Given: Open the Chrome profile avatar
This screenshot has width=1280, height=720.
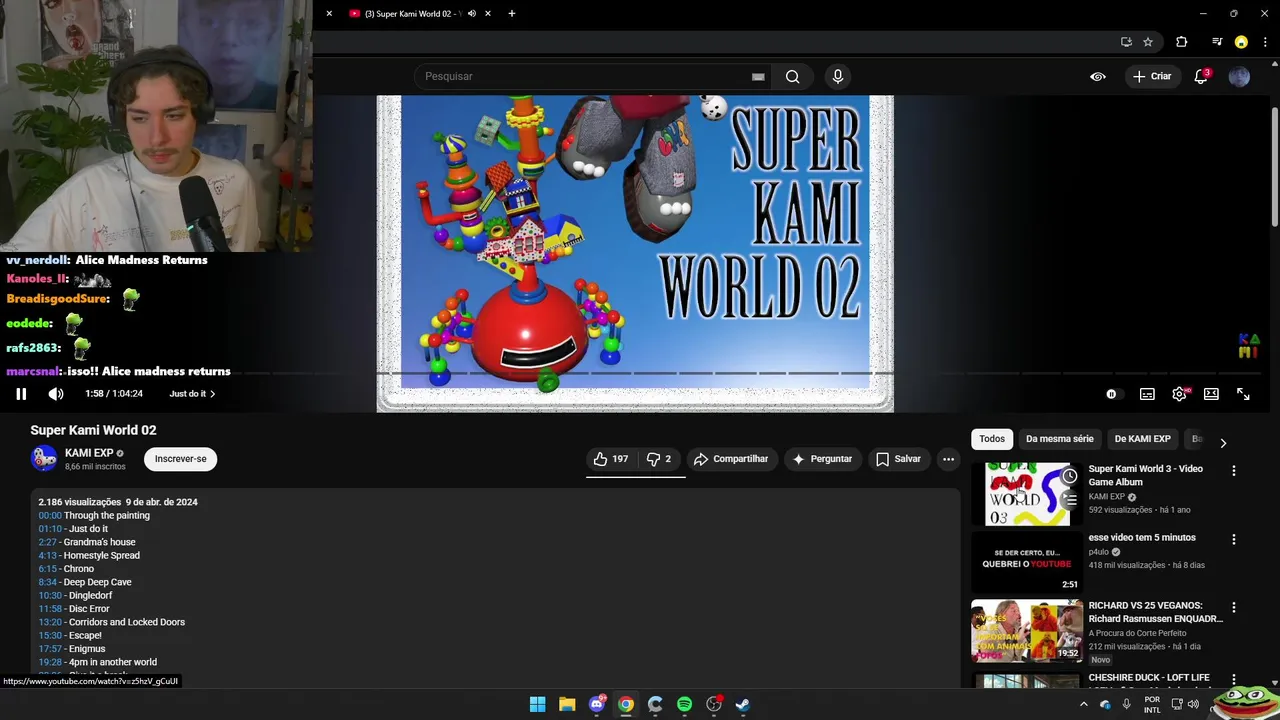Looking at the screenshot, I should tap(1241, 42).
